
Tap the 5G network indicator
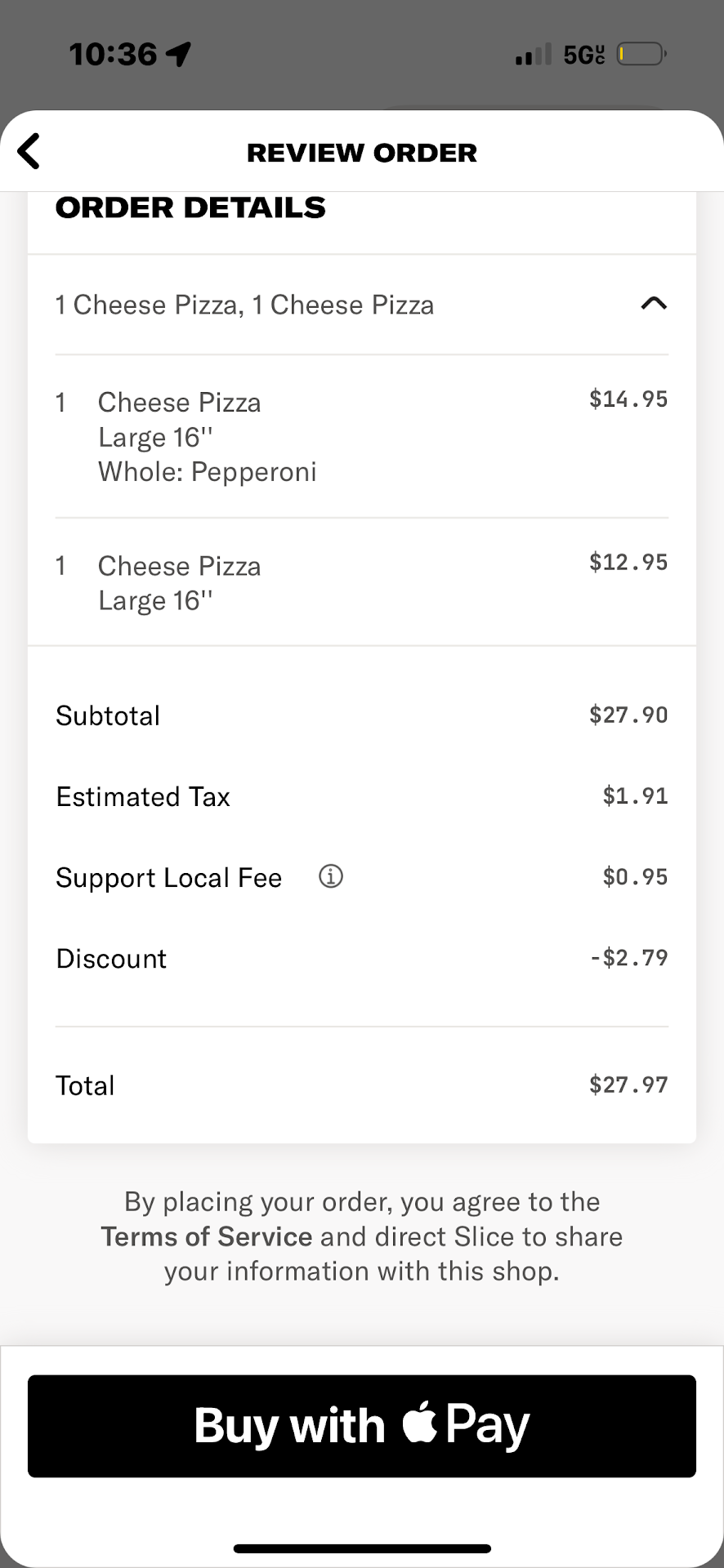pos(583,55)
